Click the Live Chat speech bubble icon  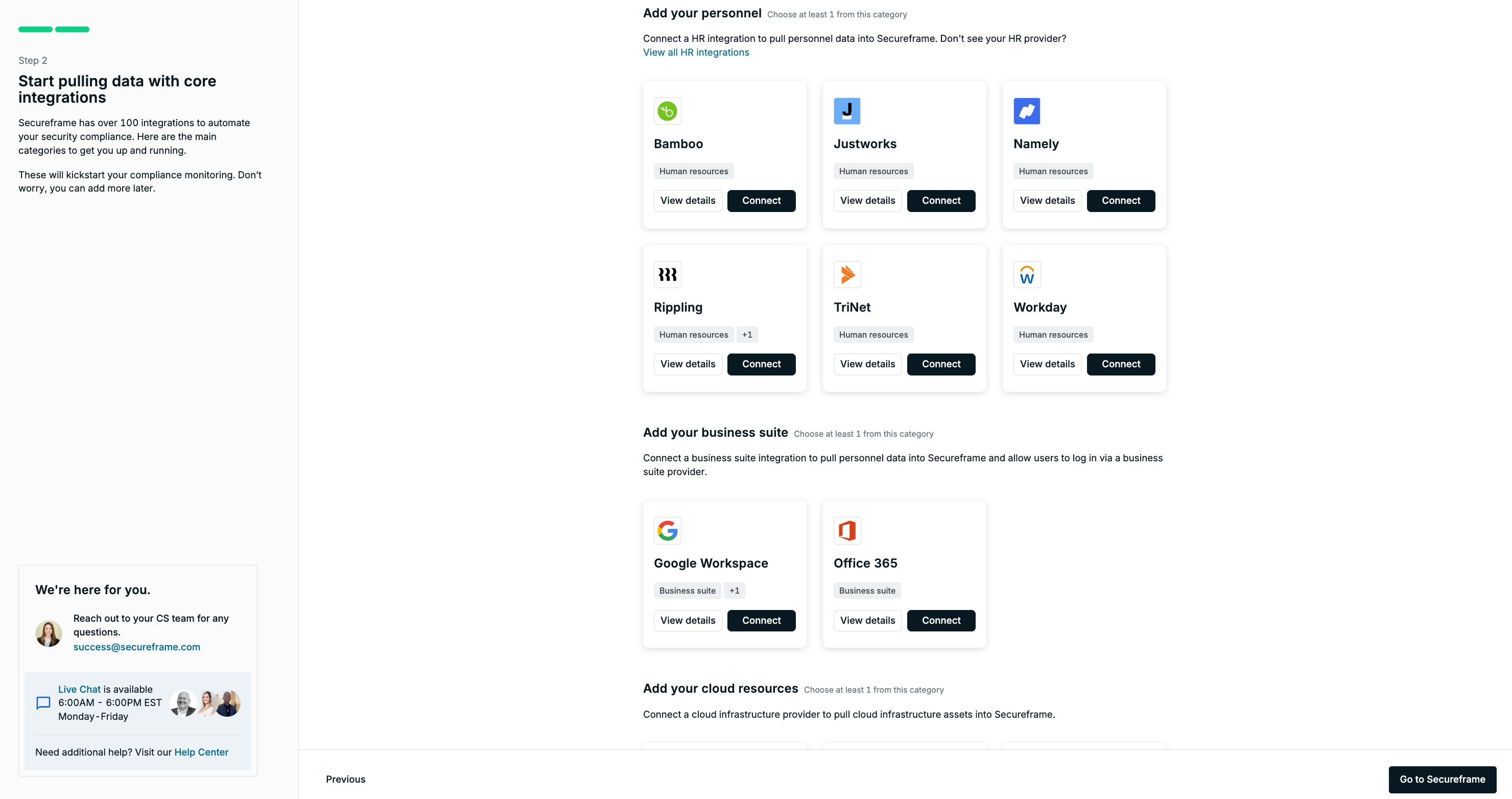coord(43,703)
